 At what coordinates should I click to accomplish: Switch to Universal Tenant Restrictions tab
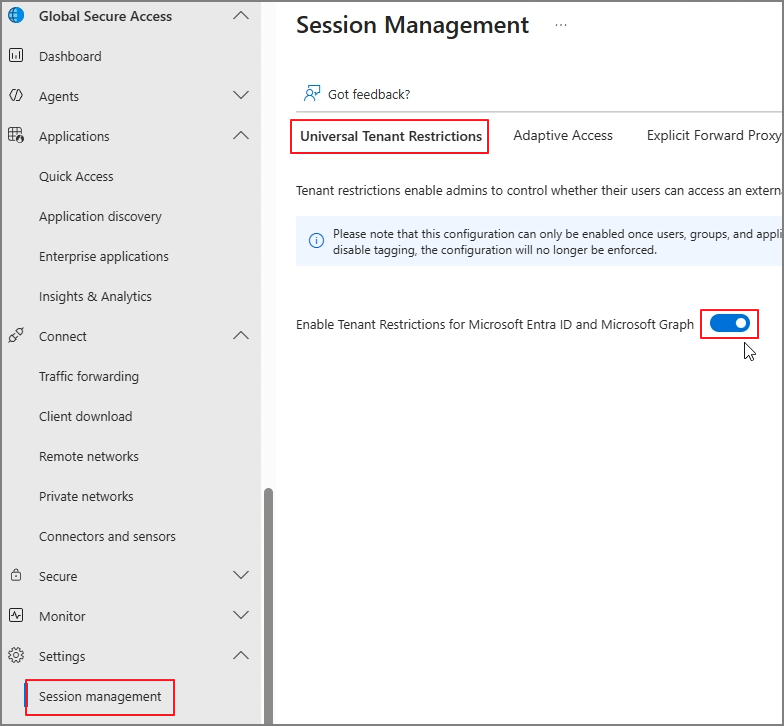390,136
